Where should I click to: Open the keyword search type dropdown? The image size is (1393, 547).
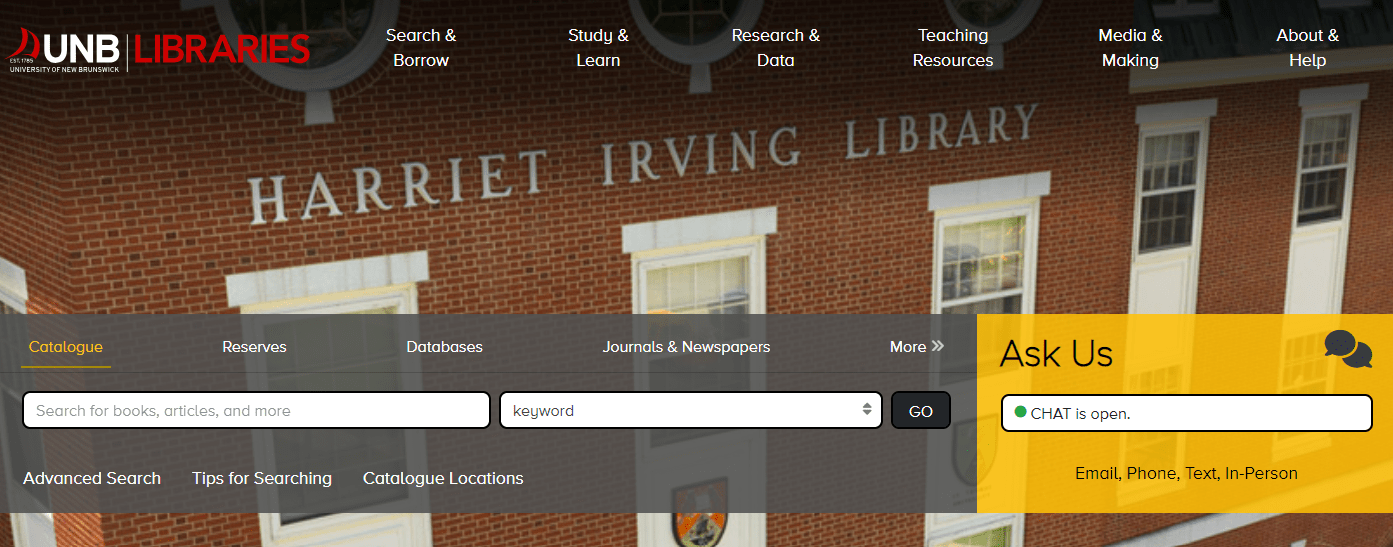[x=691, y=410]
